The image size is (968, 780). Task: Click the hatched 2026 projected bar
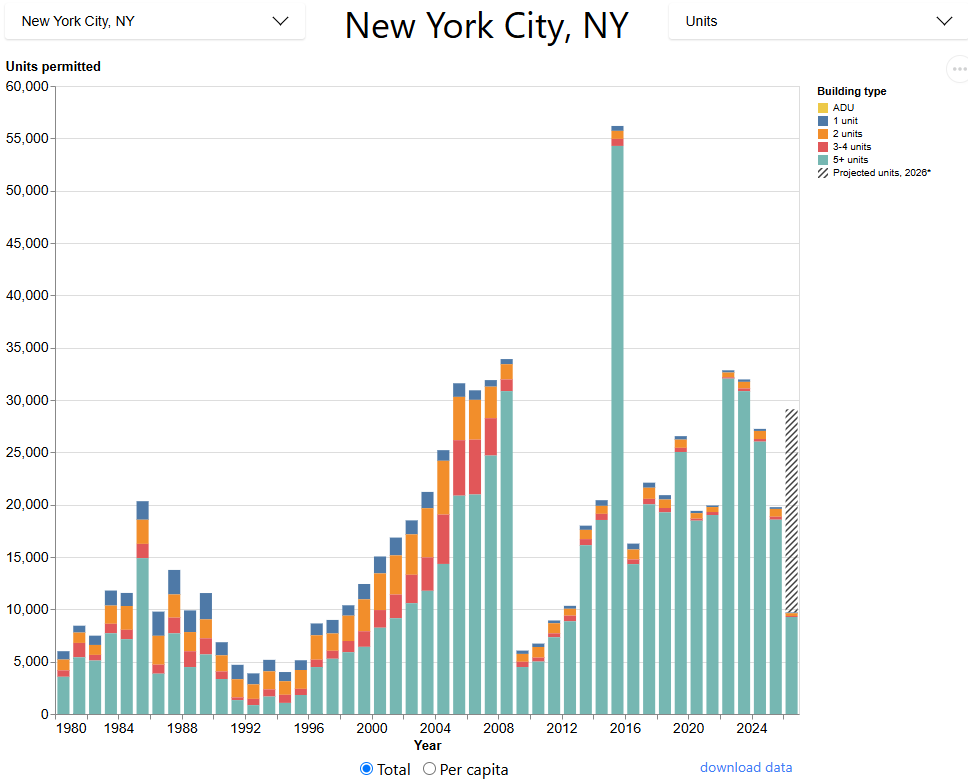(791, 510)
